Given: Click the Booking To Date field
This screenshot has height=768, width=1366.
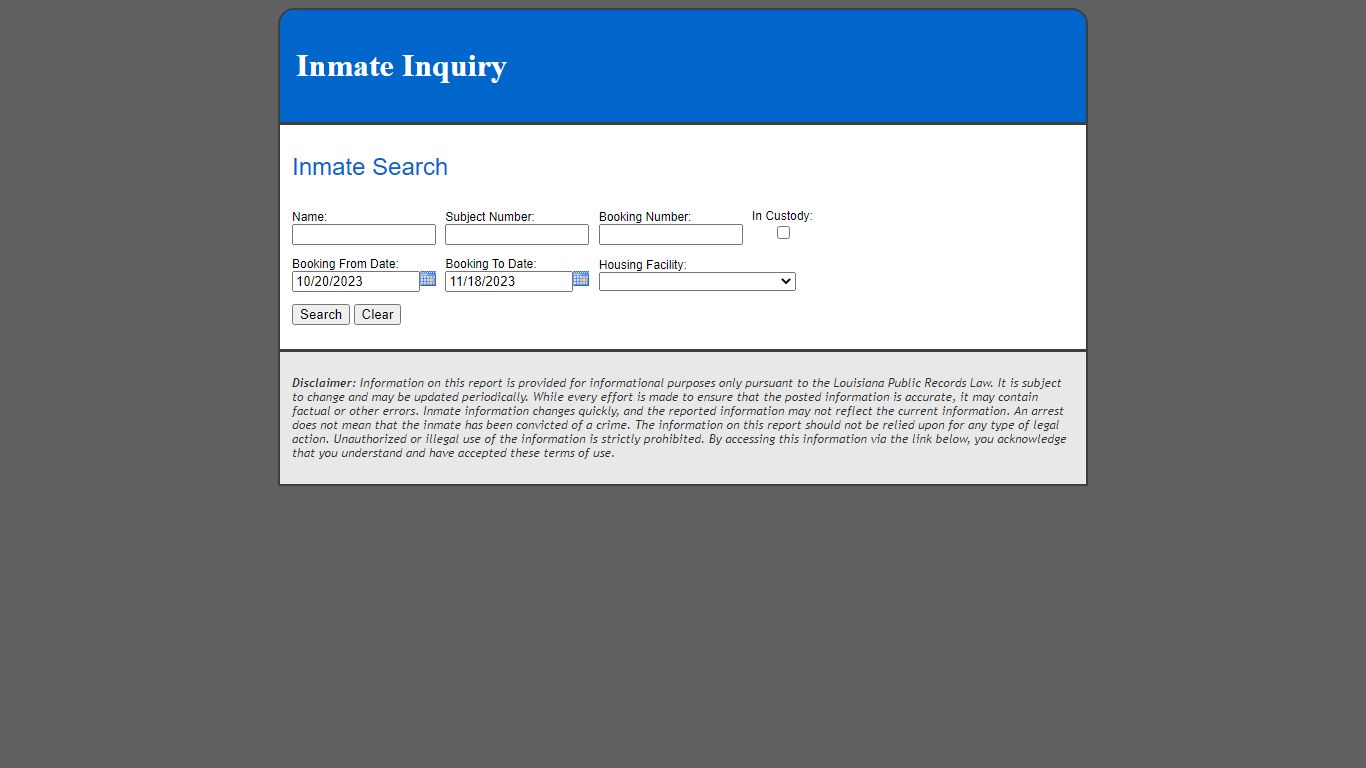Looking at the screenshot, I should click(x=509, y=281).
